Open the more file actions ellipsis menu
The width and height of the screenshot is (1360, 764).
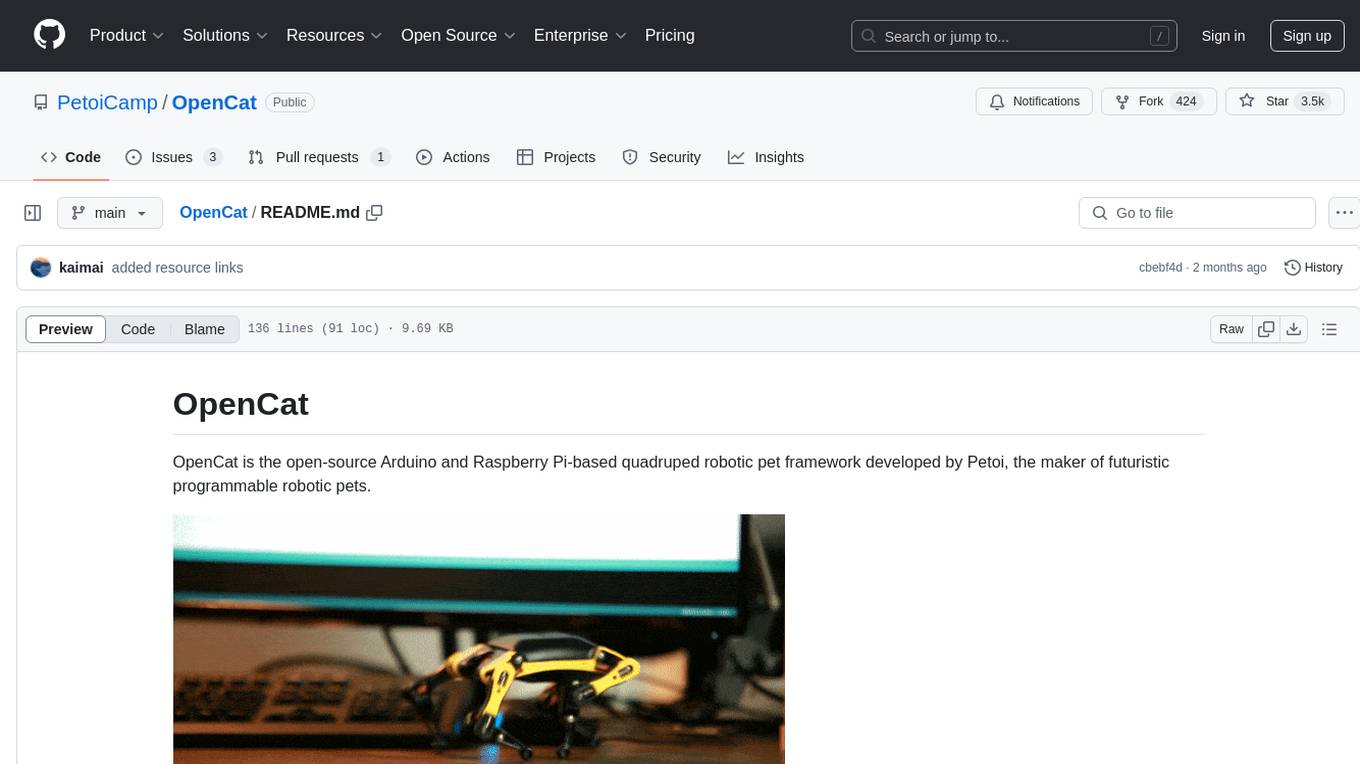coord(1345,213)
